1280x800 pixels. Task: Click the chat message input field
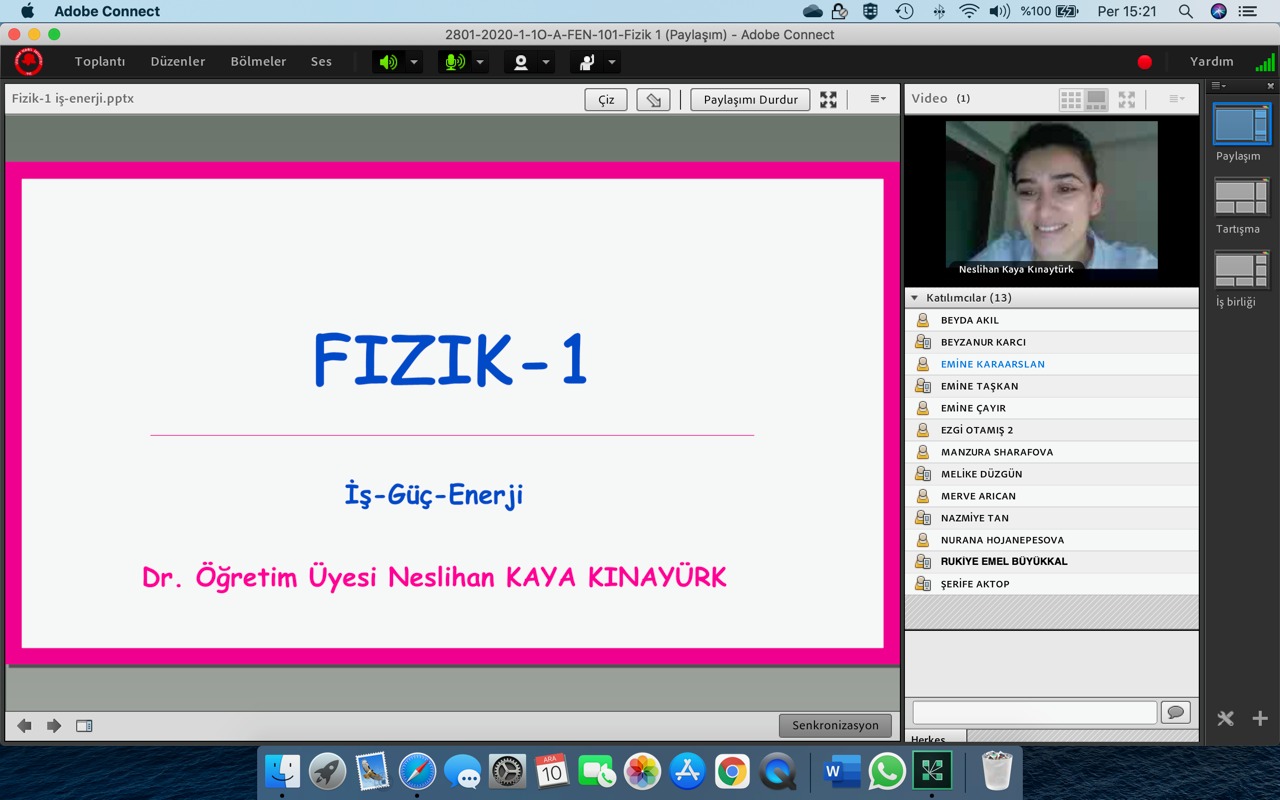pos(1034,712)
